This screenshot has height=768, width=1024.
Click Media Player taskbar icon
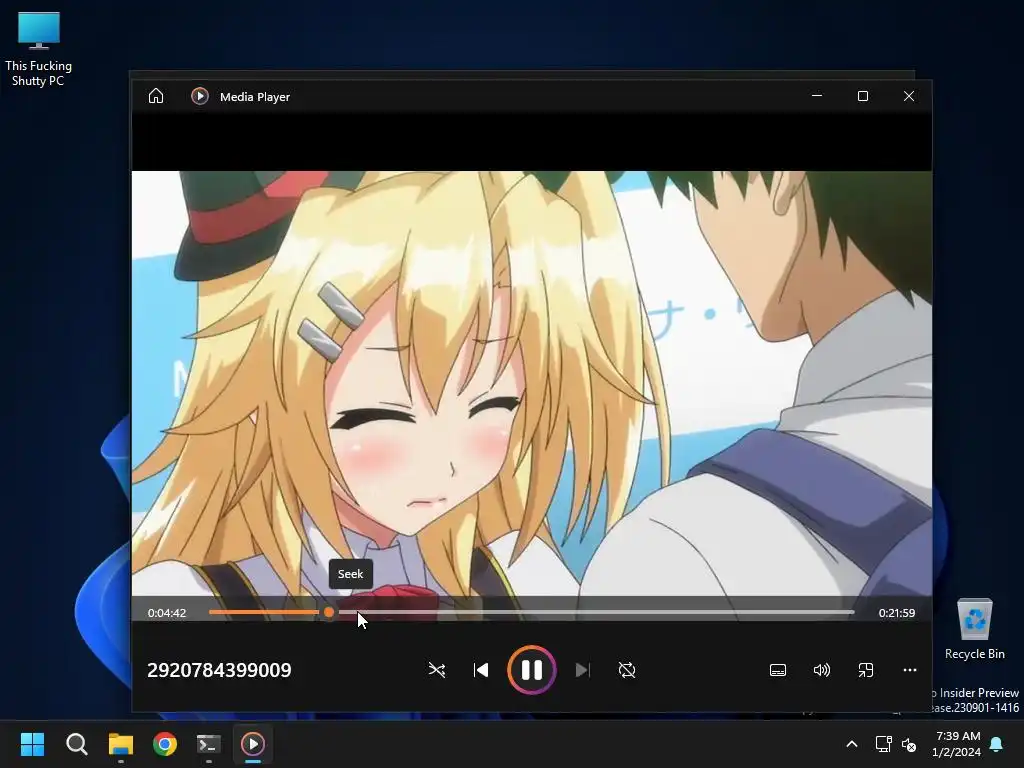[x=253, y=744]
